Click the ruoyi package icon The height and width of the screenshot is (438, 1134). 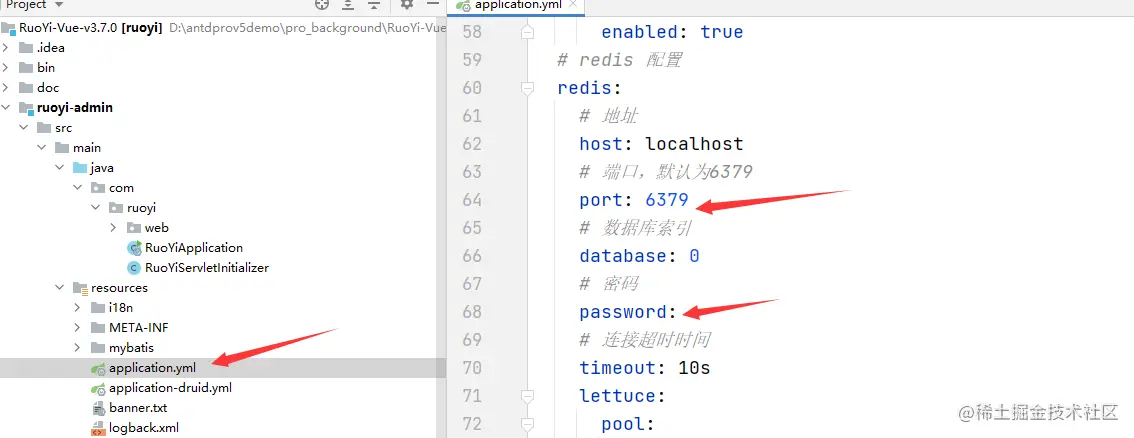[116, 208]
